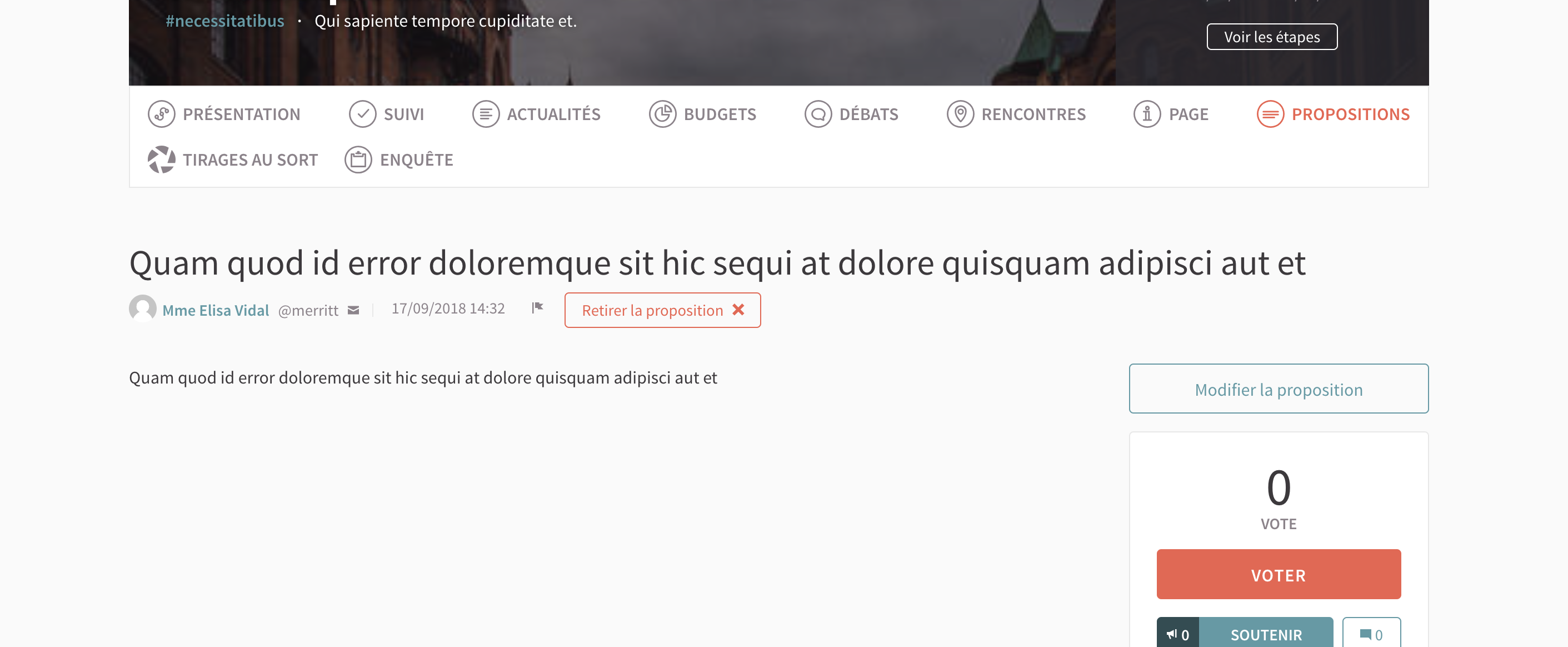Click the Tirages au sort shutter icon
Viewport: 1568px width, 647px height.
tap(161, 160)
